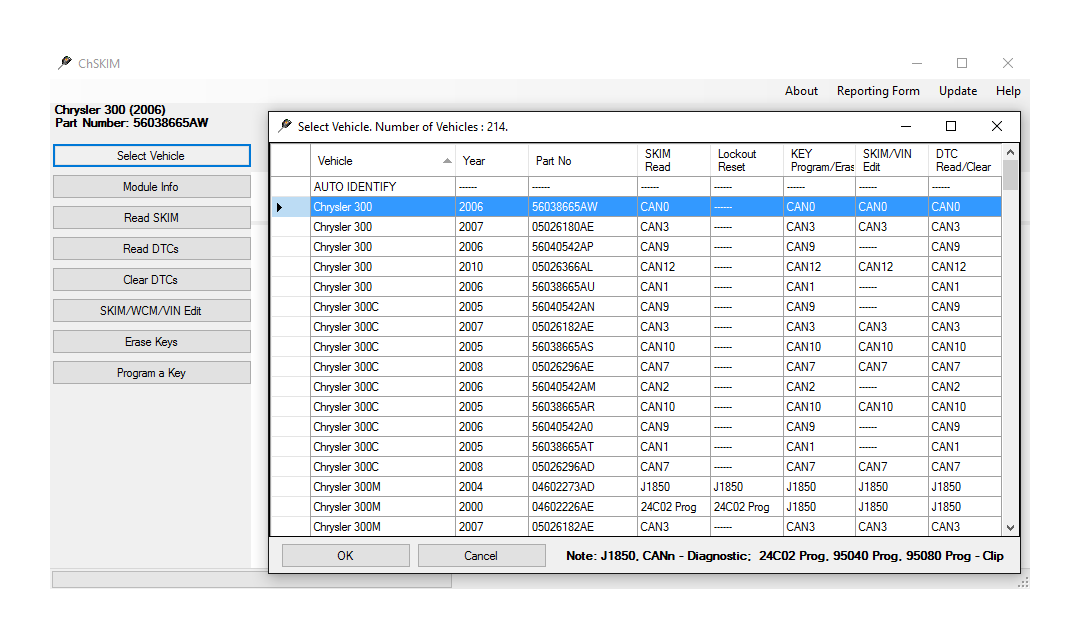Open SKIM/WCM/VIN Edit
The height and width of the screenshot is (639, 1080).
pos(152,311)
